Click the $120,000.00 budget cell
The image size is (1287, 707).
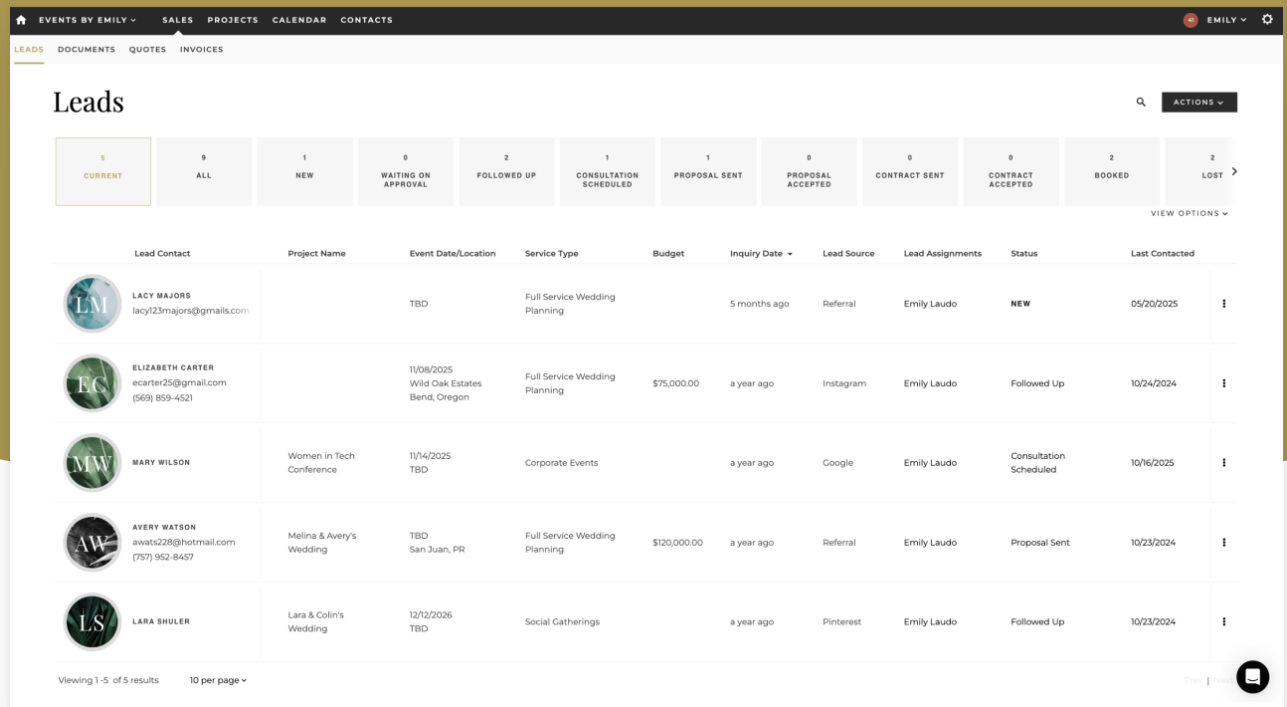[678, 543]
